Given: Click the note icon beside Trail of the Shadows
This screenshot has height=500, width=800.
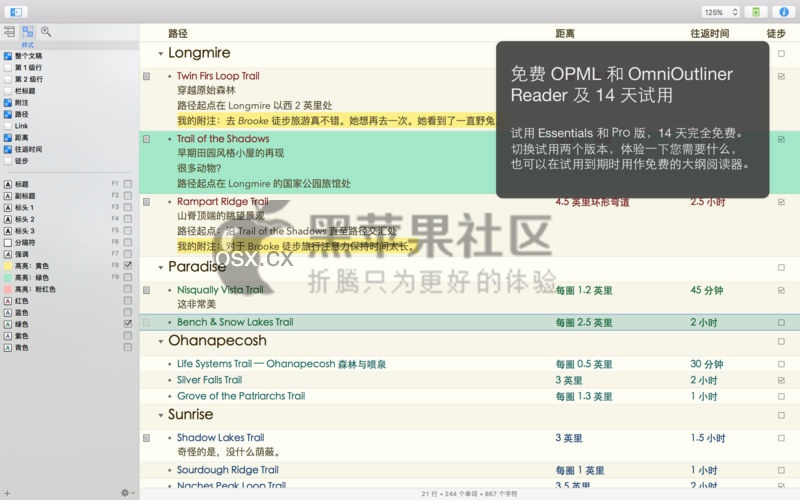Looking at the screenshot, I should [x=147, y=139].
